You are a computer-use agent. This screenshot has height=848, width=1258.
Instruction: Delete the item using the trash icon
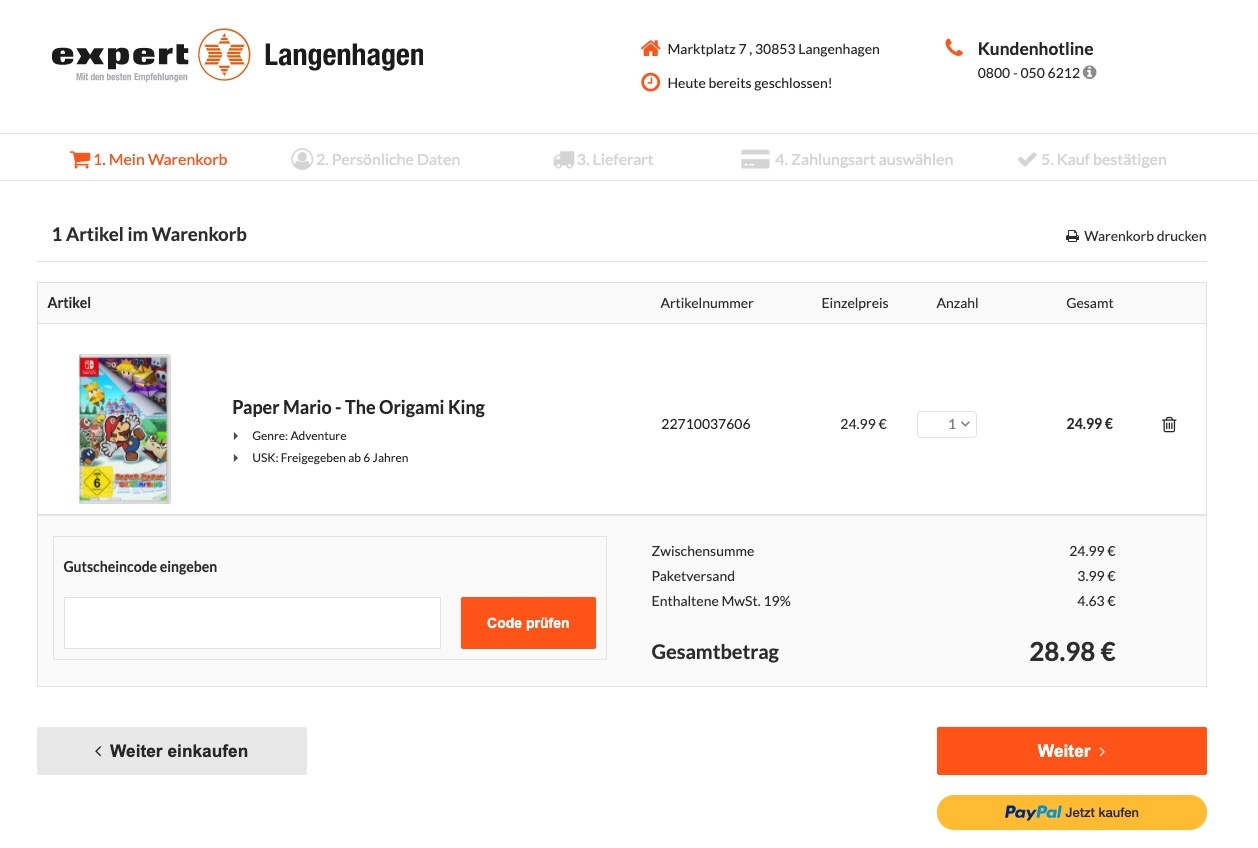point(1169,424)
